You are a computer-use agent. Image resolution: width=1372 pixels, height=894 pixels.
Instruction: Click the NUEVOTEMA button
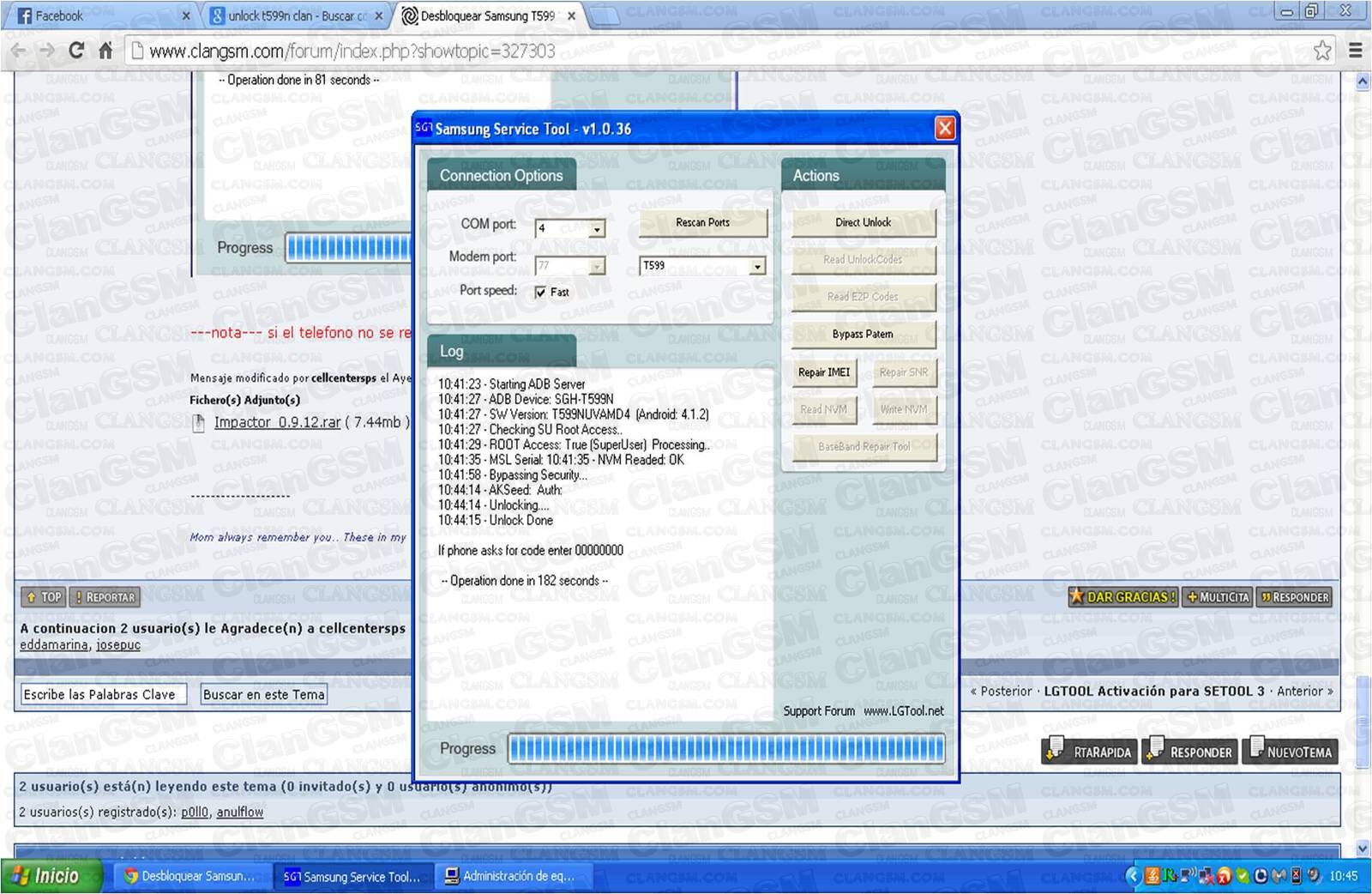click(x=1291, y=751)
